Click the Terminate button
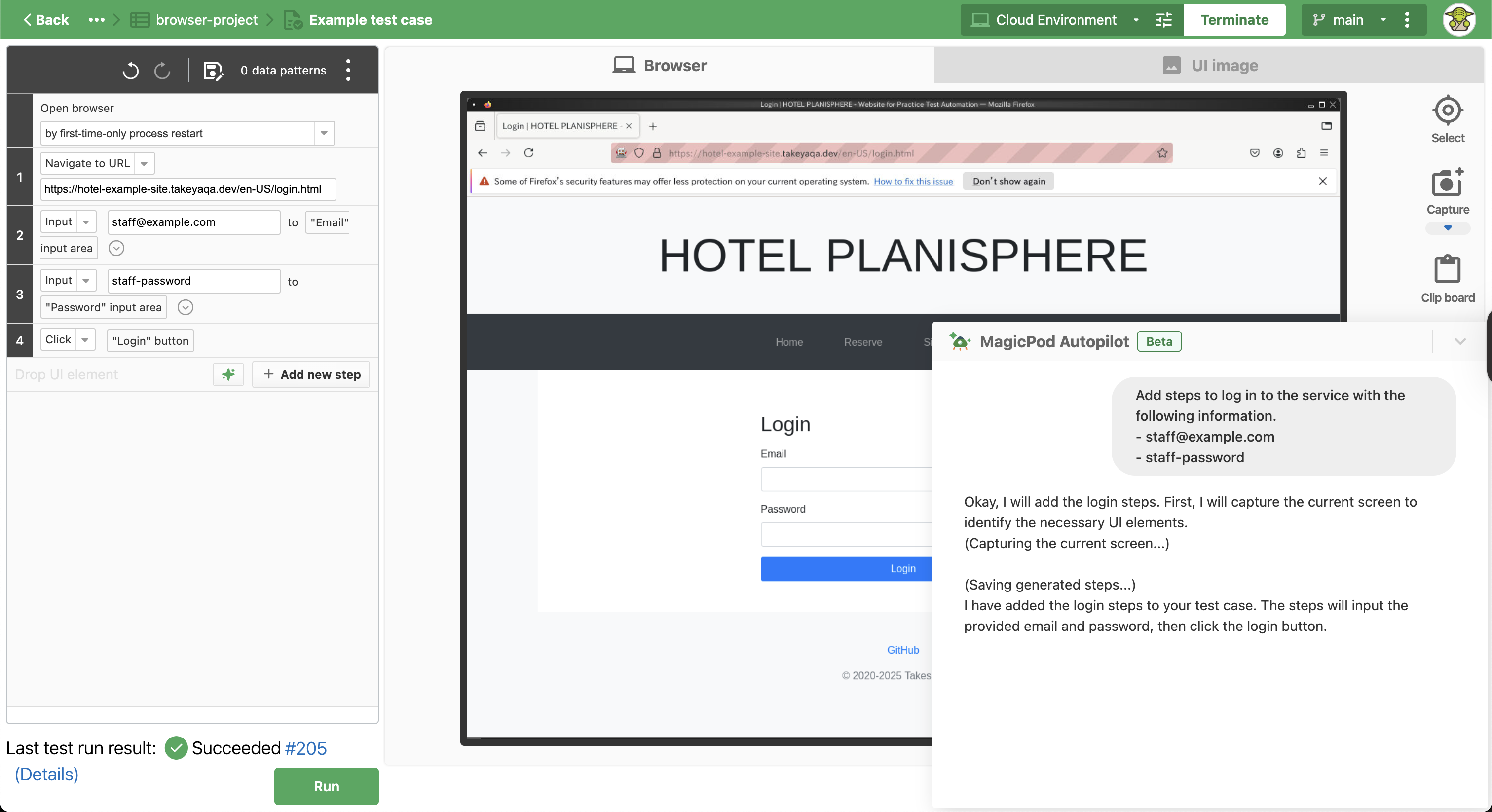This screenshot has width=1492, height=812. point(1234,20)
